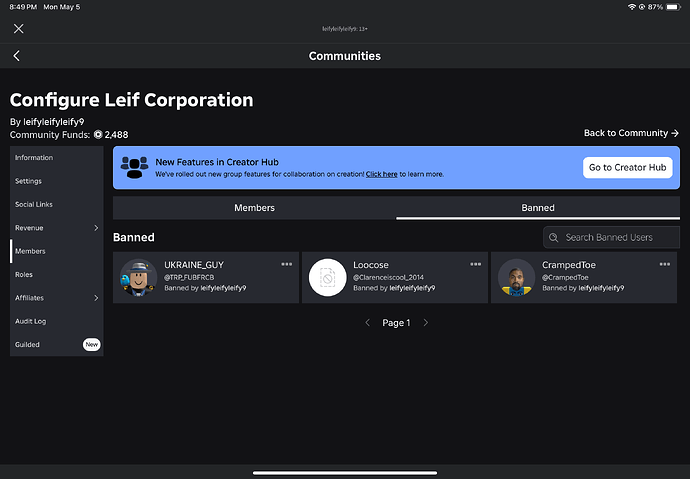Expand Affiliates submenu chevron
This screenshot has width=690, height=479.
click(x=96, y=298)
